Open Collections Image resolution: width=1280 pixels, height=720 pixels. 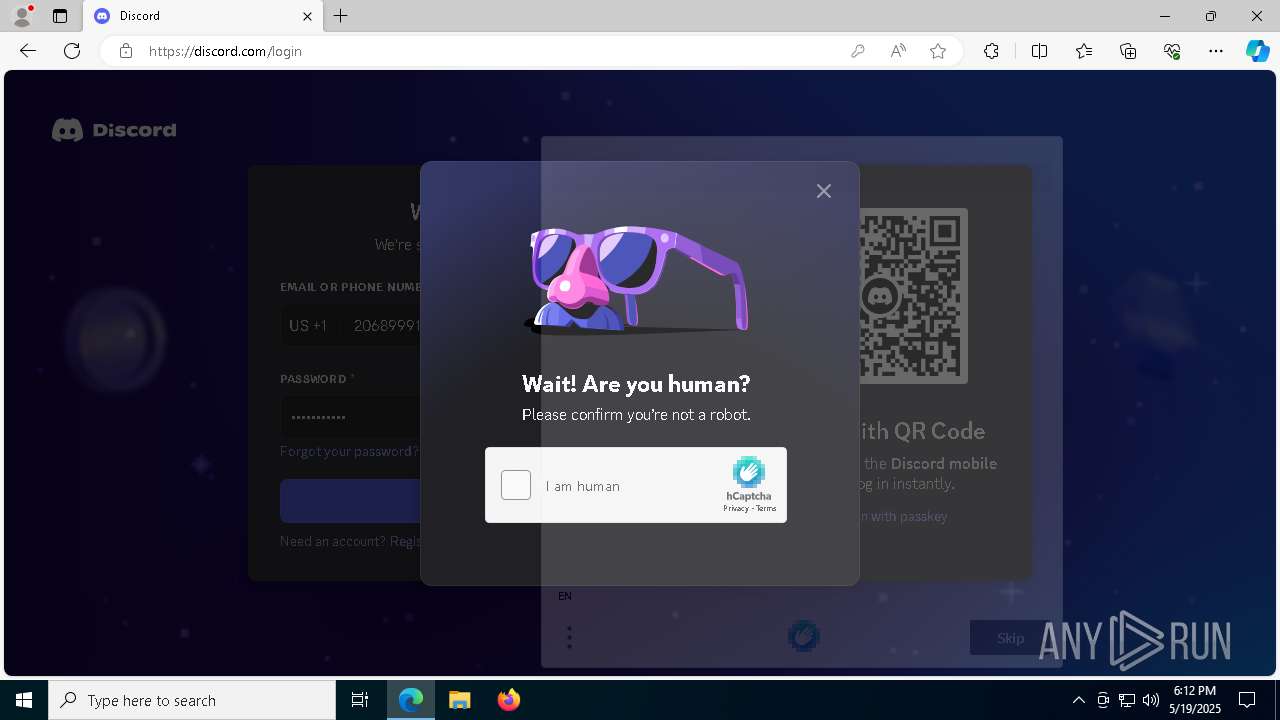[x=1128, y=51]
